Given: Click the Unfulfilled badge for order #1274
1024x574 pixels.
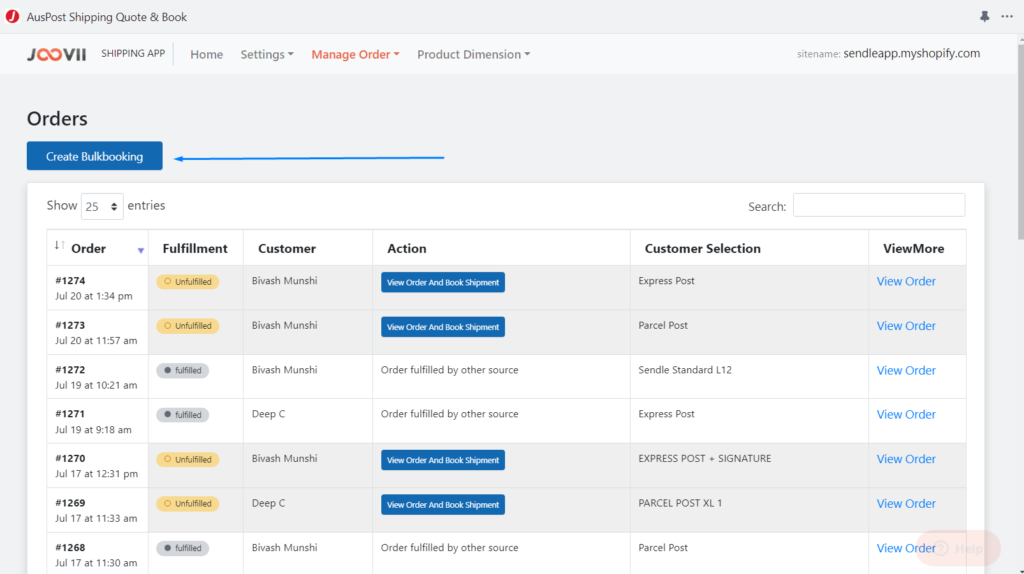Looking at the screenshot, I should pos(187,281).
